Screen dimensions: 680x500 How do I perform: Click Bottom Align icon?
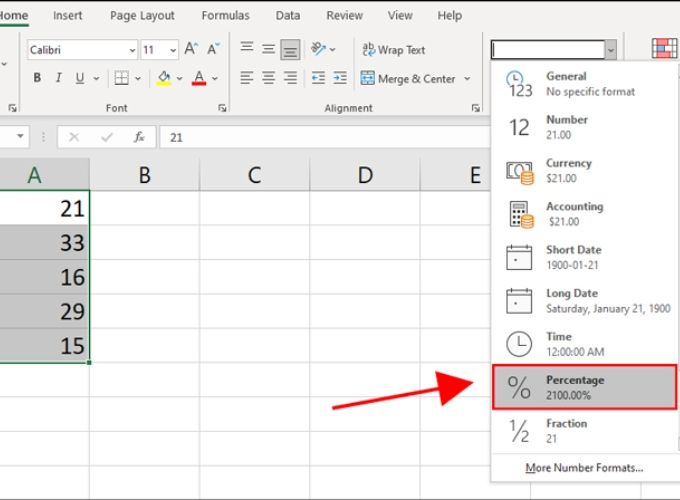point(290,49)
